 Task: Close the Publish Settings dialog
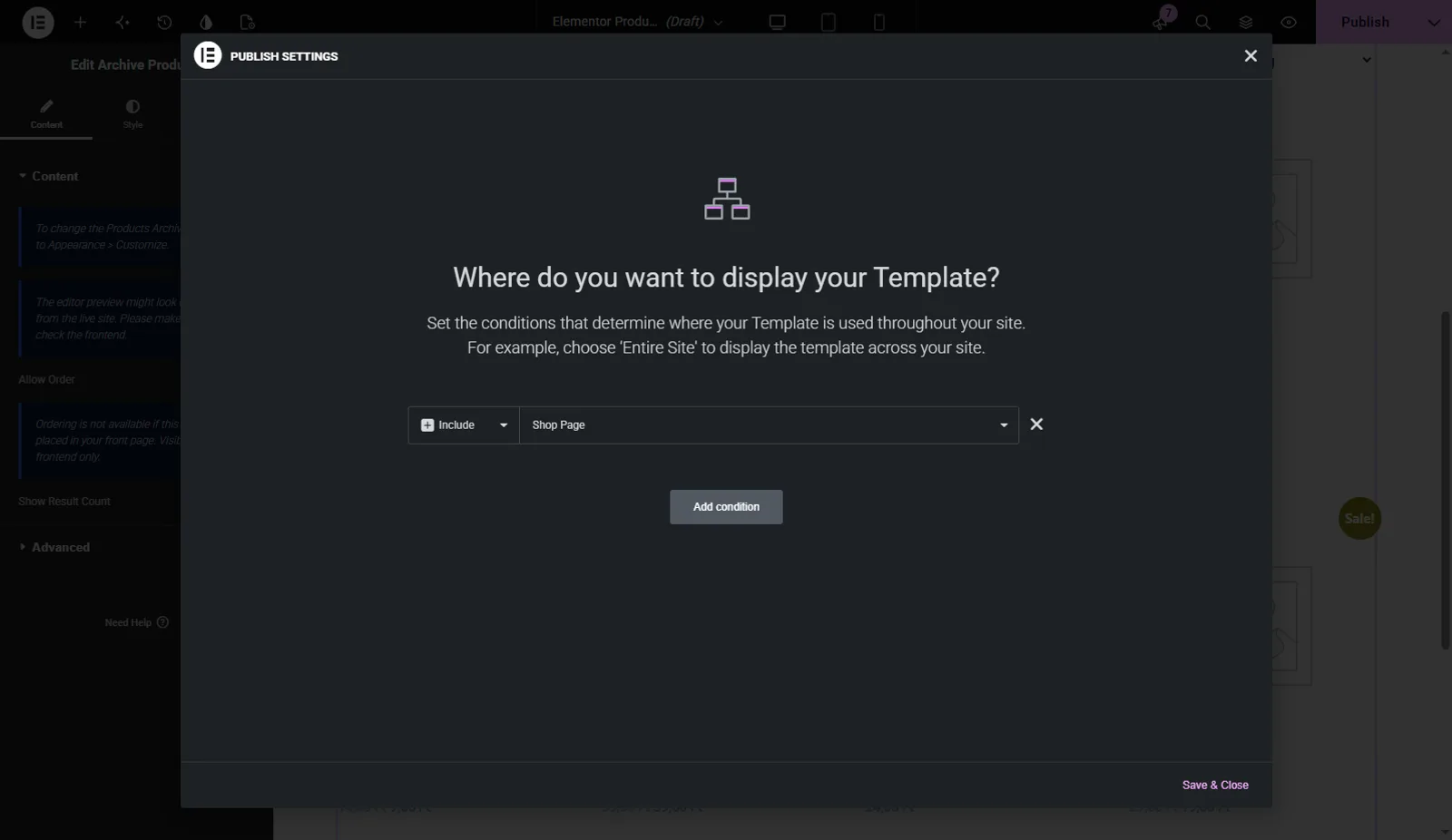pyautogui.click(x=1251, y=56)
